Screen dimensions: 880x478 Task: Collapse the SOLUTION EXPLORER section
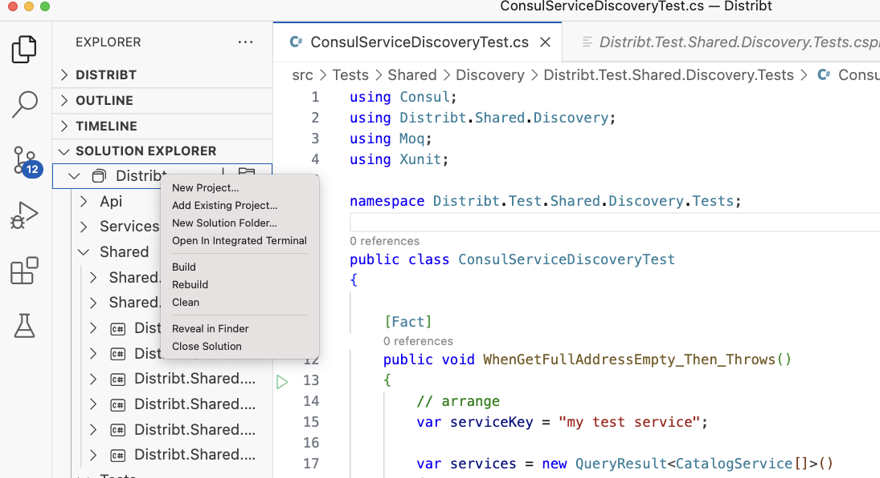tap(64, 151)
